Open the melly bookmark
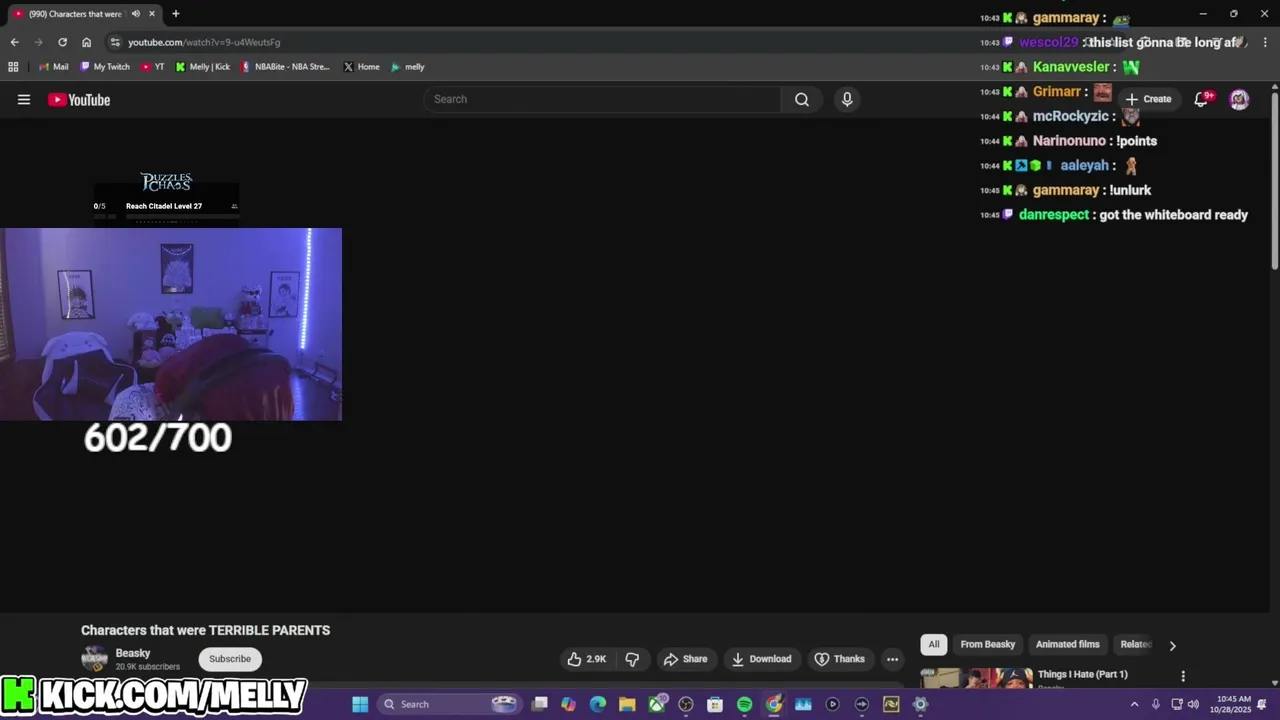The width and height of the screenshot is (1280, 720). 408,67
